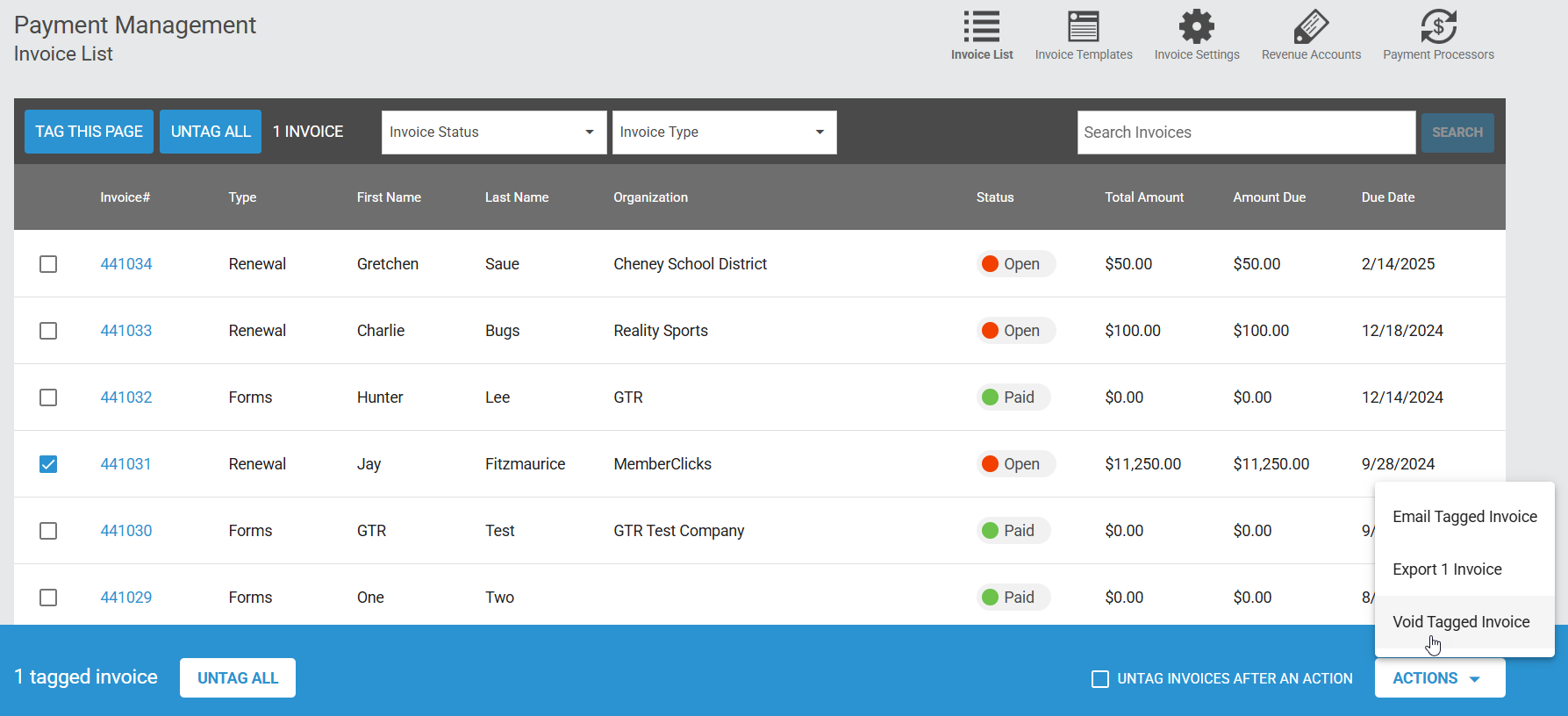Click the Search button
1568x716 pixels.
(1457, 132)
